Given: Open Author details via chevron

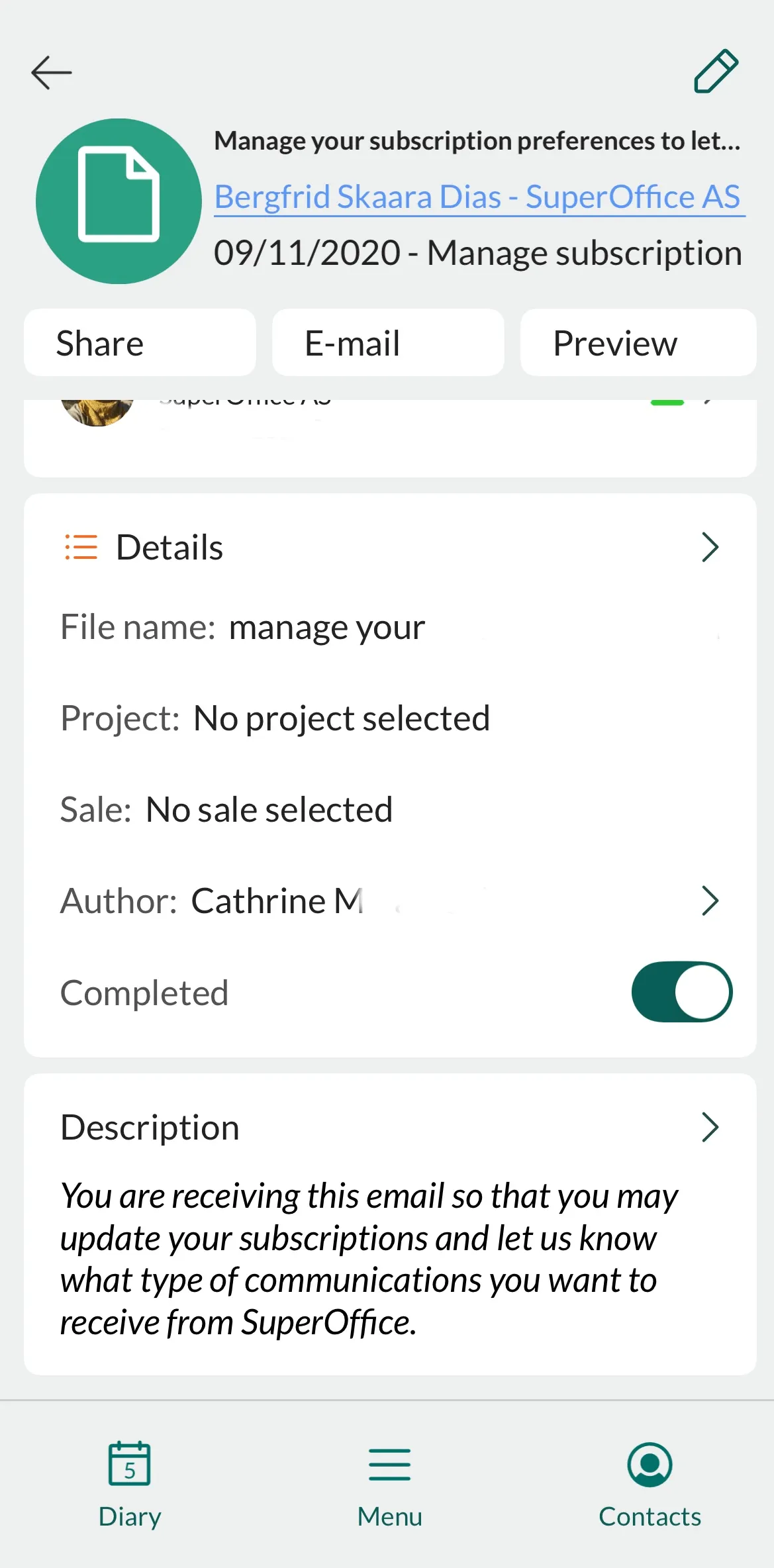Looking at the screenshot, I should pyautogui.click(x=710, y=901).
